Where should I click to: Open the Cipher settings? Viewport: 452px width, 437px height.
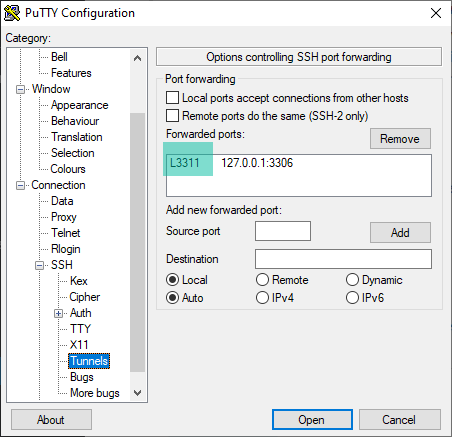tap(84, 297)
